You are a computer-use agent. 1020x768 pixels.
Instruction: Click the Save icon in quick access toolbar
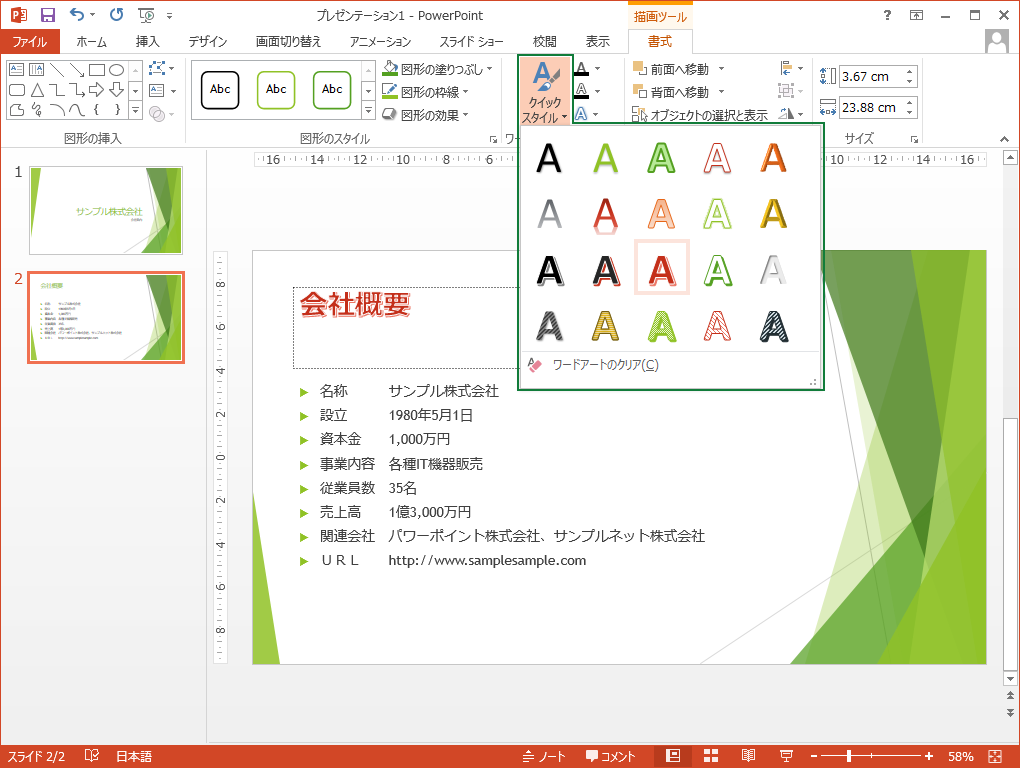47,15
